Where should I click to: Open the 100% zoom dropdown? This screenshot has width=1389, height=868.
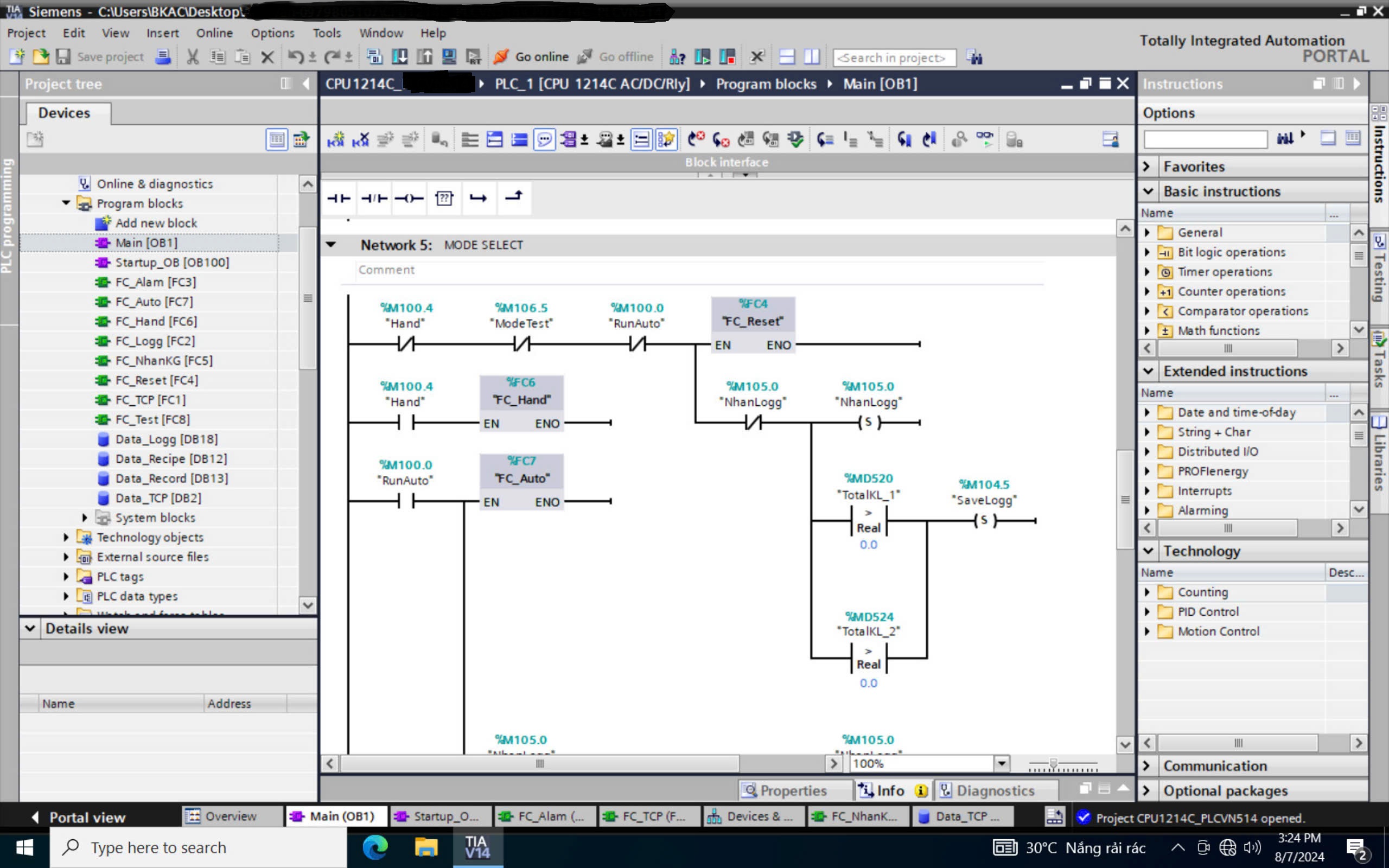coord(1001,763)
